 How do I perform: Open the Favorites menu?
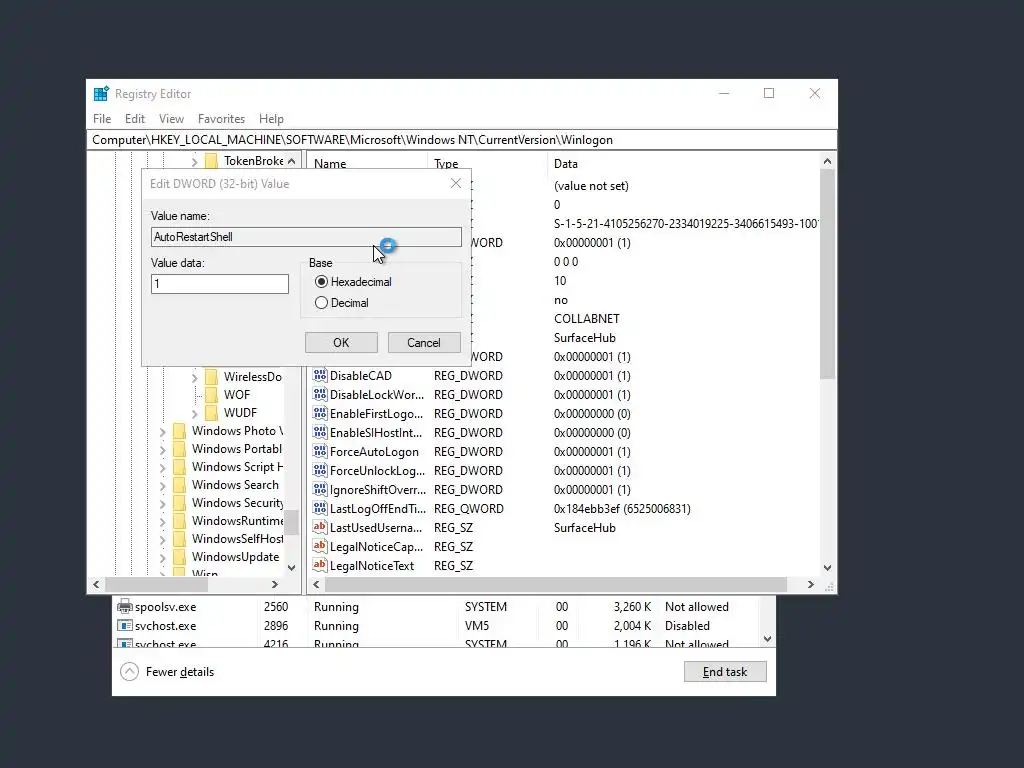click(x=221, y=119)
